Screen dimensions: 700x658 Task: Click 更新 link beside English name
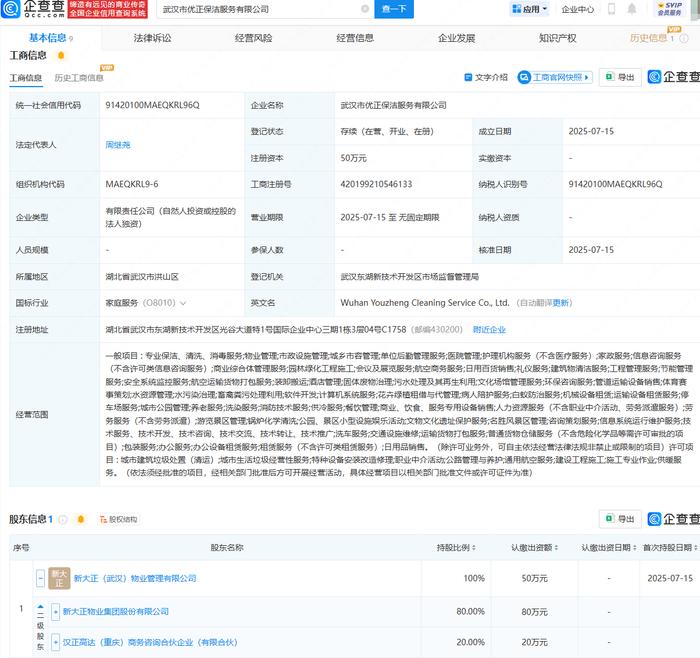[560, 303]
